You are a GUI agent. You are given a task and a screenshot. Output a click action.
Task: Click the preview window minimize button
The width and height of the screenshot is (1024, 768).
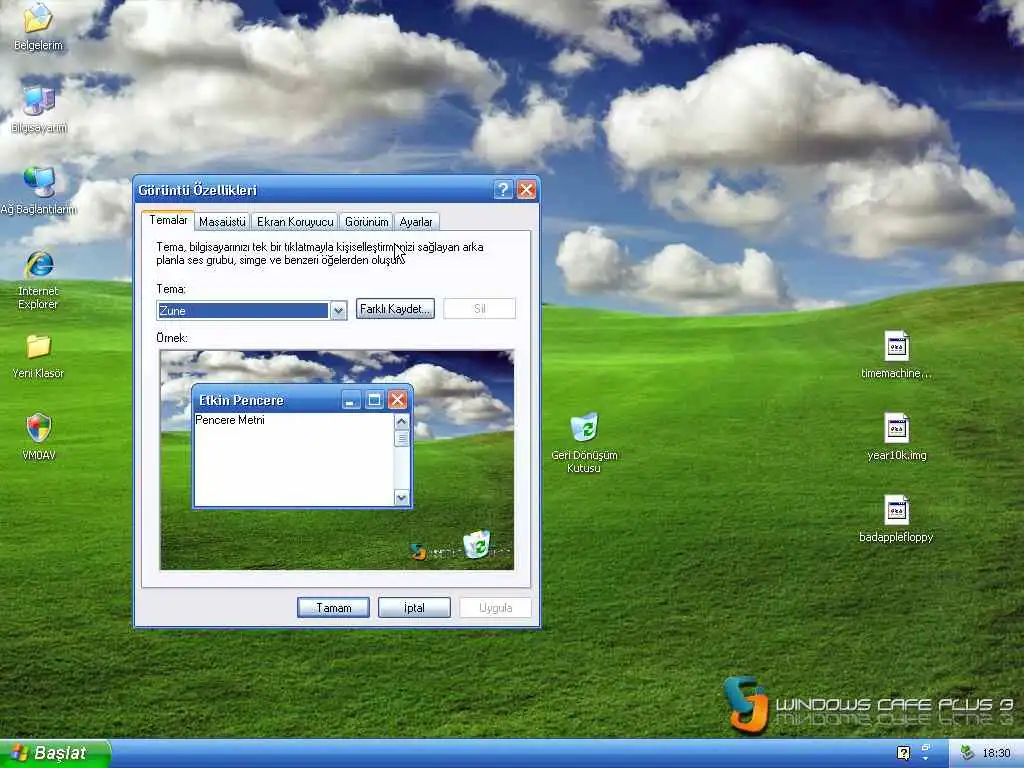[351, 400]
